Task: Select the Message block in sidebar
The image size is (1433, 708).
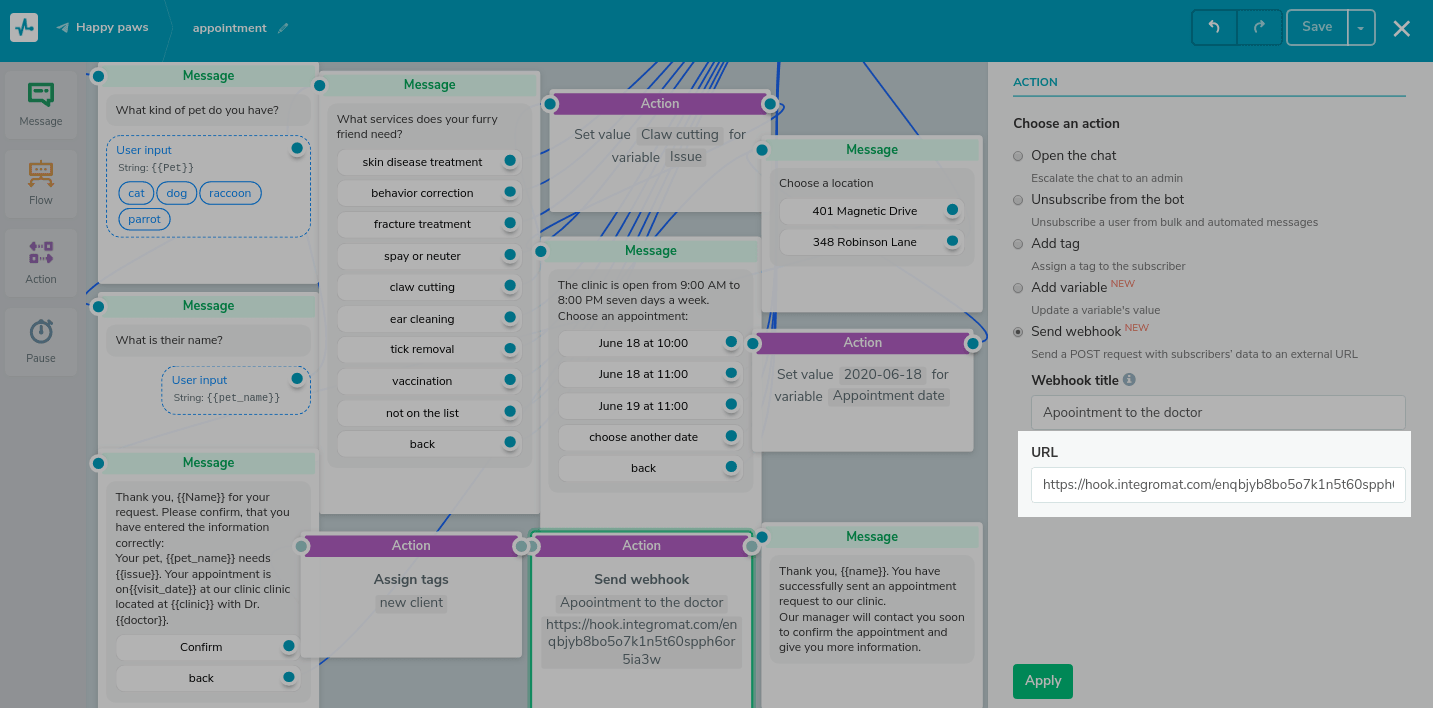Action: (x=41, y=104)
